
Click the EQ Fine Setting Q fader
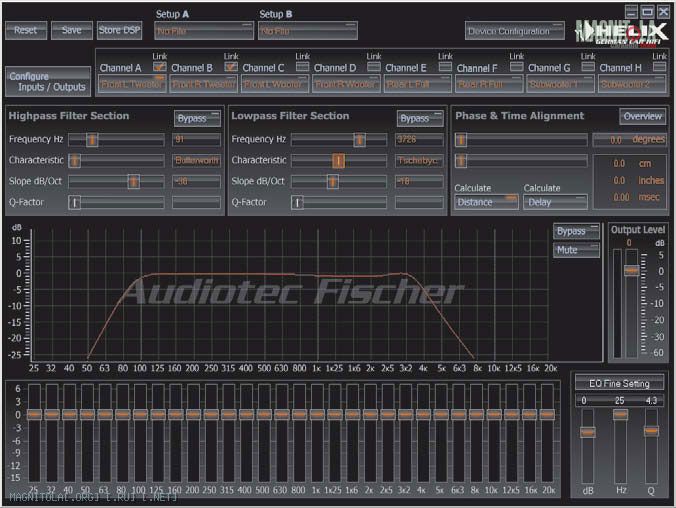pyautogui.click(x=651, y=431)
